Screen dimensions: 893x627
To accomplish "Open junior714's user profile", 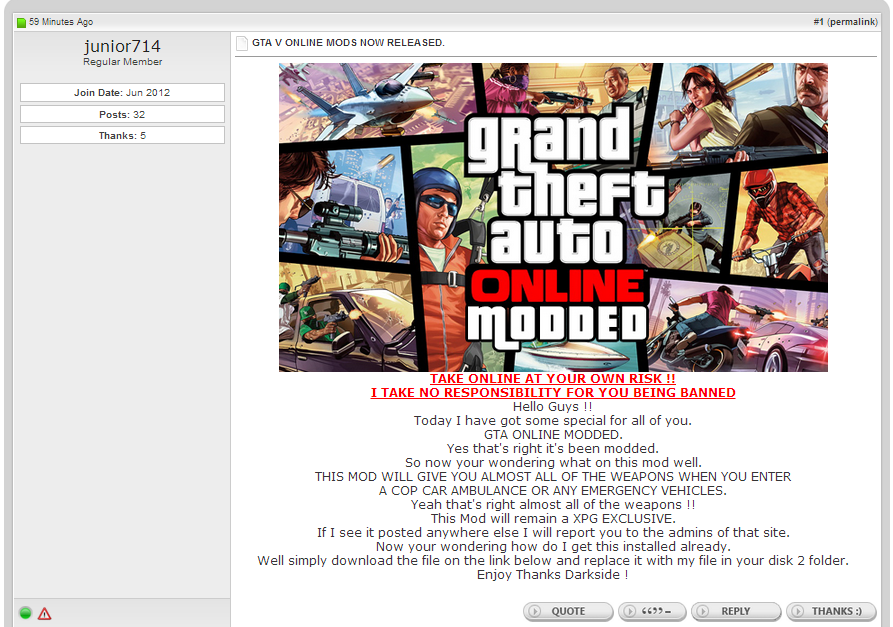I will click(x=122, y=47).
